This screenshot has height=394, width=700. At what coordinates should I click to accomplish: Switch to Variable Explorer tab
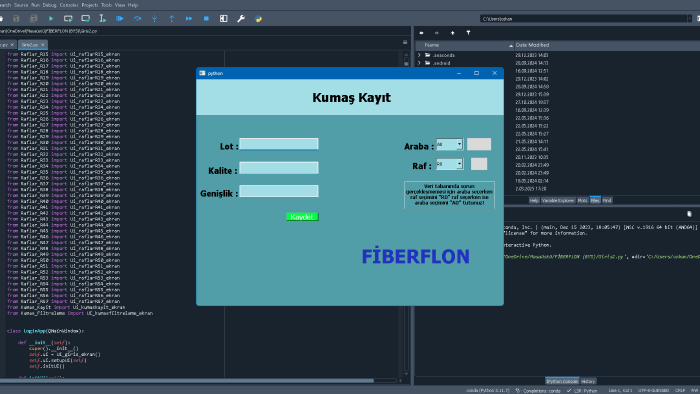558,200
